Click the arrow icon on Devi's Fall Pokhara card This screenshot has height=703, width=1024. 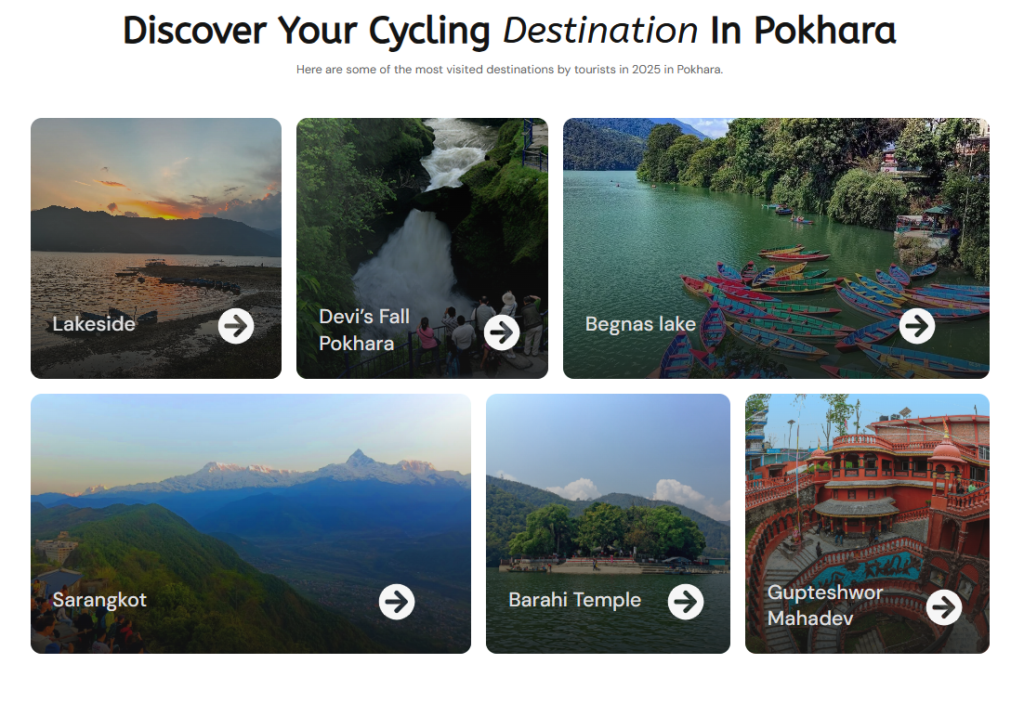pos(502,333)
